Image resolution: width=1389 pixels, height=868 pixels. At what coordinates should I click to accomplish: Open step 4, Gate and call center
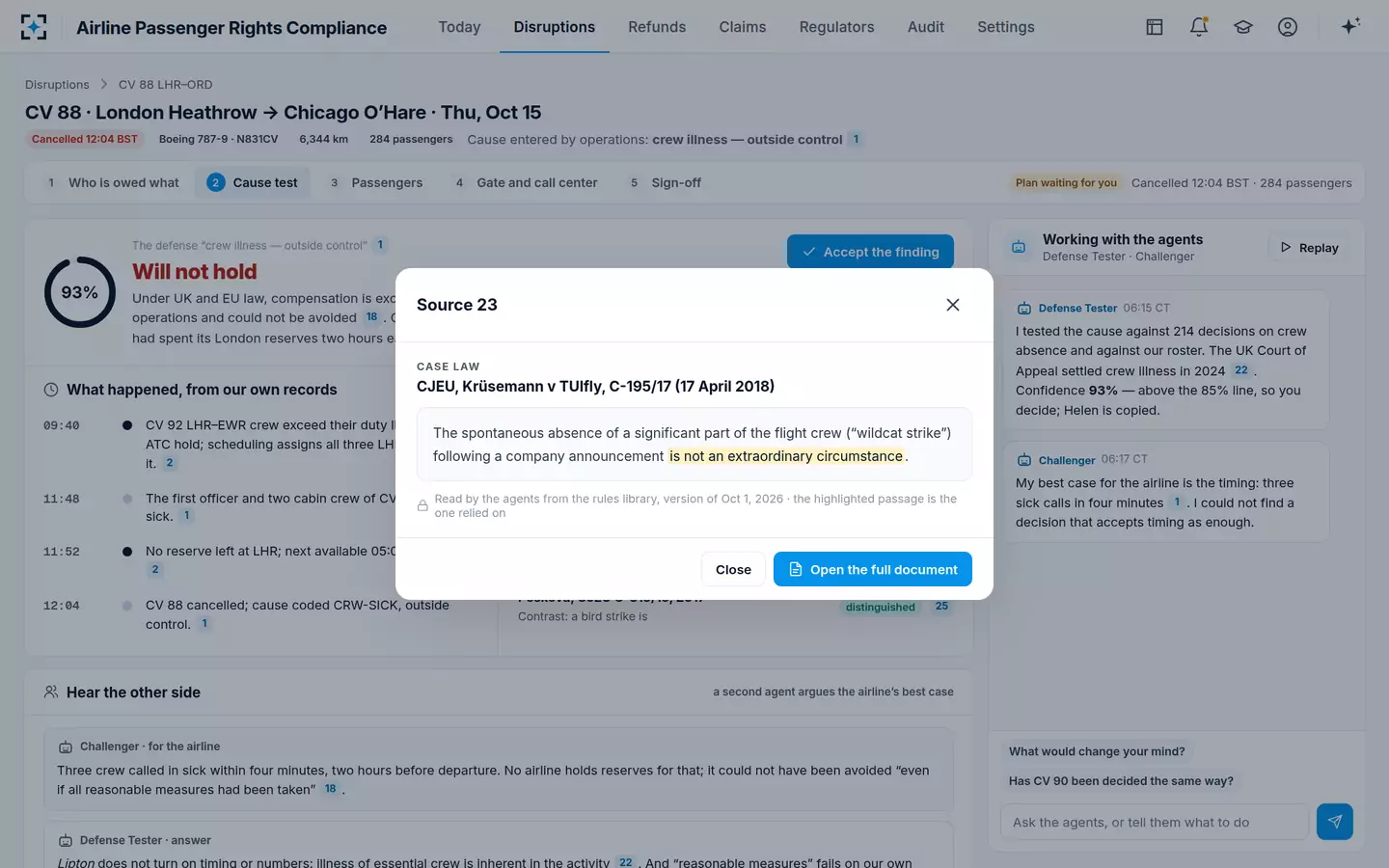(527, 182)
